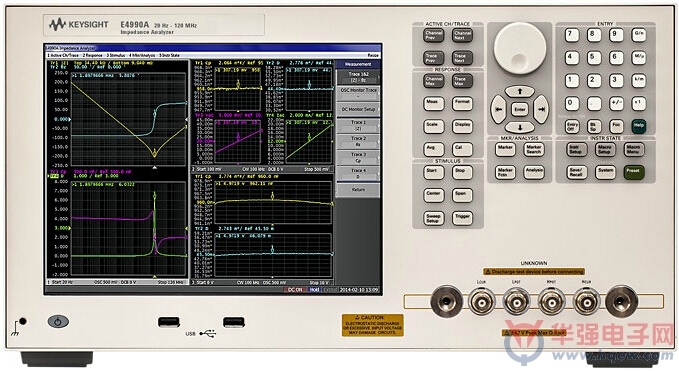Toggle the Hold status indicator
Image resolution: width=679 pixels, height=371 pixels.
(314, 290)
